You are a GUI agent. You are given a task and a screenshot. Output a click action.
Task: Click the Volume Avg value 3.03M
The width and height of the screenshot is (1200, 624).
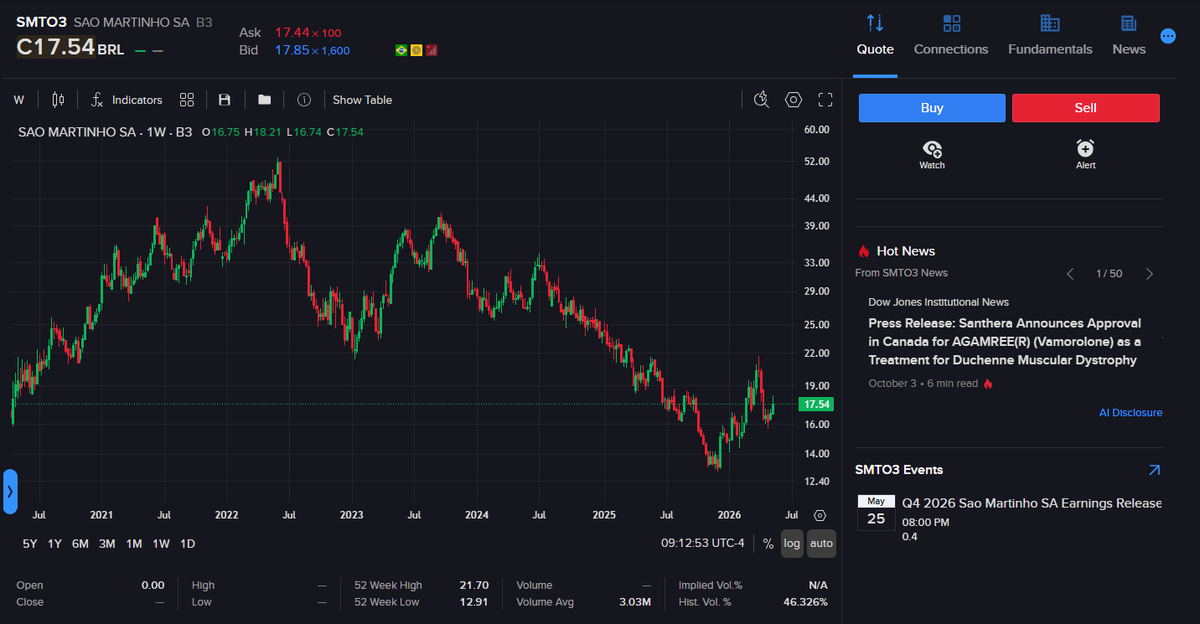point(635,602)
